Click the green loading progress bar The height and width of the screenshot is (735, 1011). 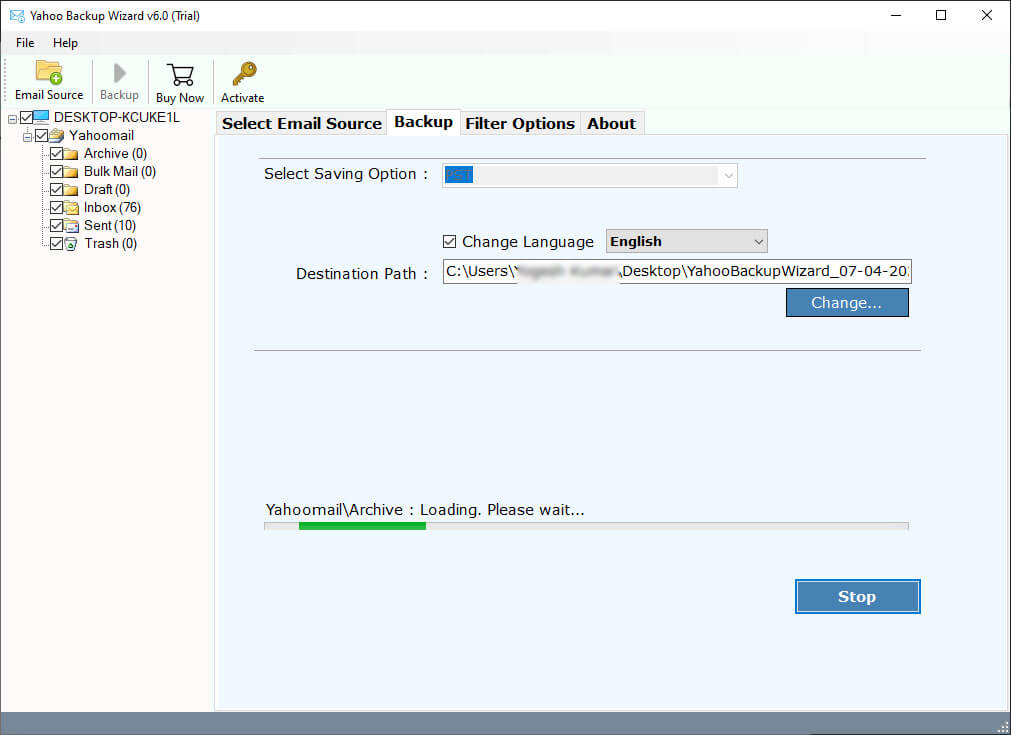click(x=362, y=526)
